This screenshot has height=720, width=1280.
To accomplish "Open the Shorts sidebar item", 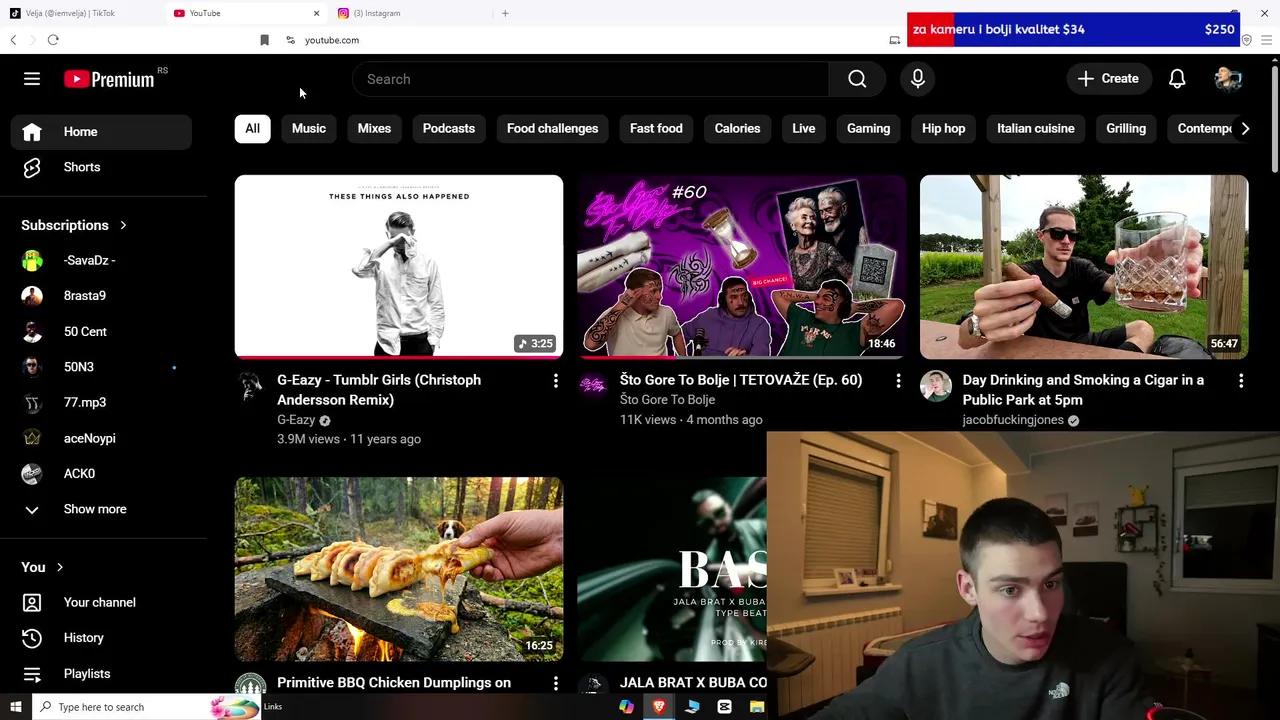I will (x=101, y=167).
